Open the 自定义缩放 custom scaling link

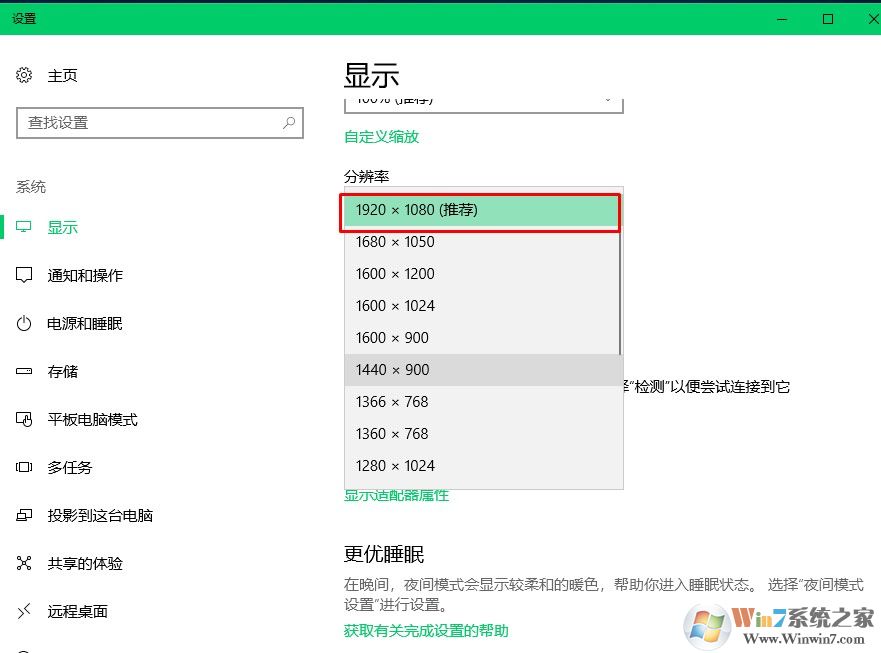381,137
